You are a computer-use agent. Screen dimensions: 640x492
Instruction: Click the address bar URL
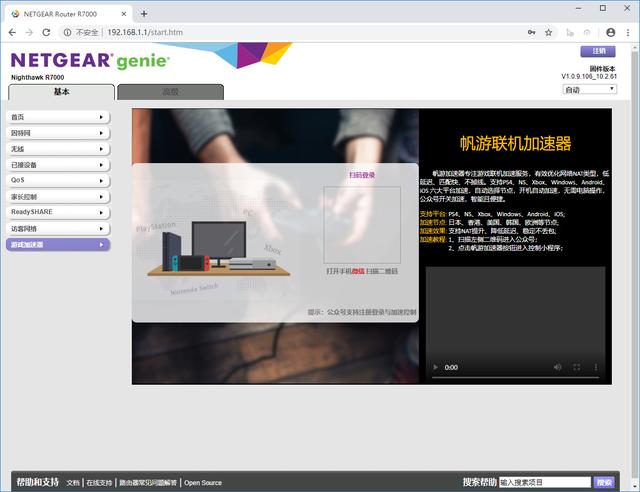click(x=145, y=32)
